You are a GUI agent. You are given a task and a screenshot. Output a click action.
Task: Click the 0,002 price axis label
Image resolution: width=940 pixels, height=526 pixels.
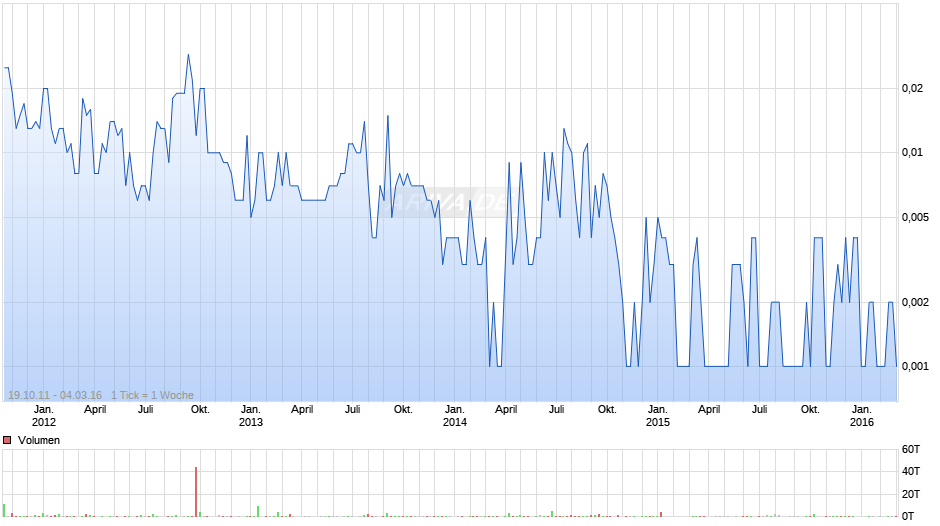915,302
